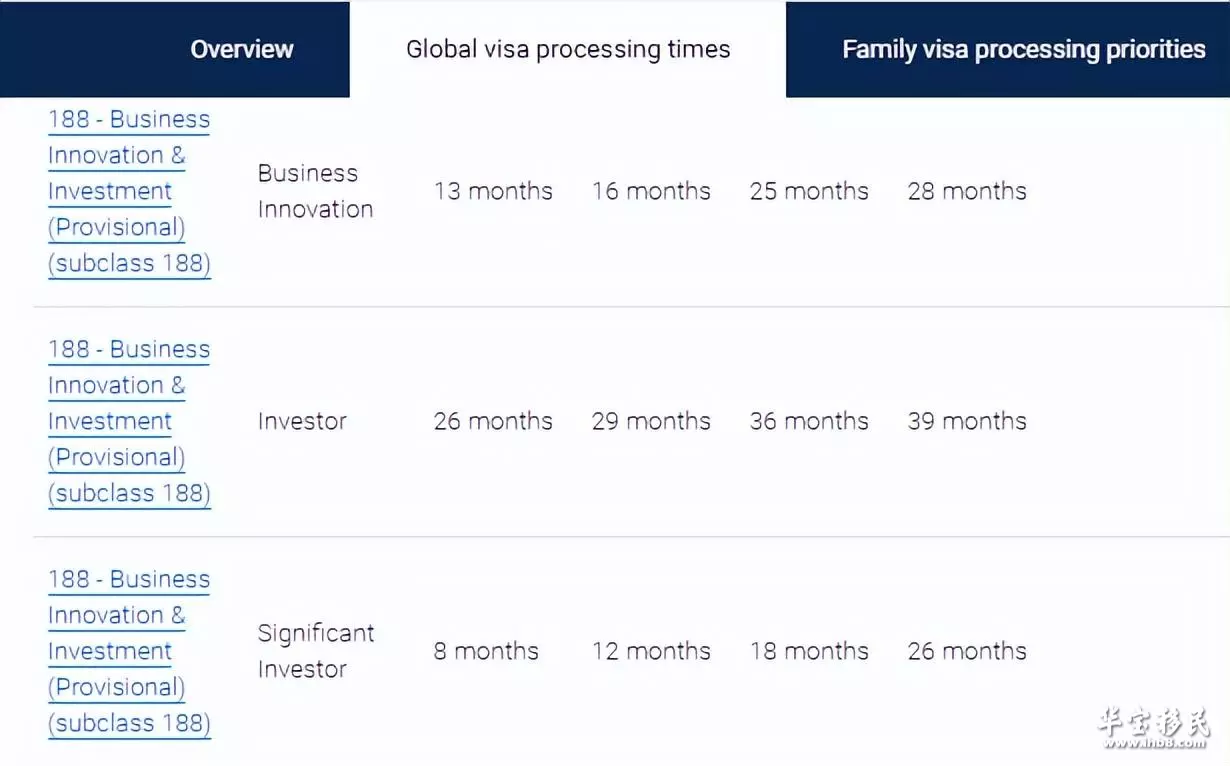Select the 28 months cell
The image size is (1230, 766).
pyautogui.click(x=967, y=191)
